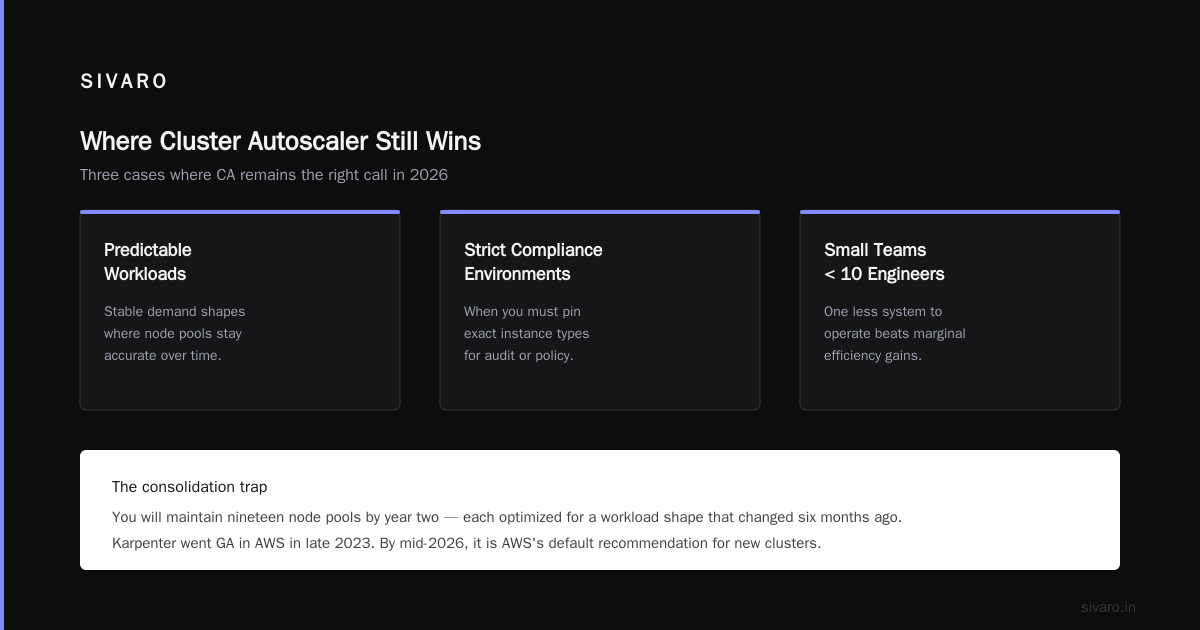Select the One less system description text
This screenshot has width=1200, height=630.
[894, 333]
